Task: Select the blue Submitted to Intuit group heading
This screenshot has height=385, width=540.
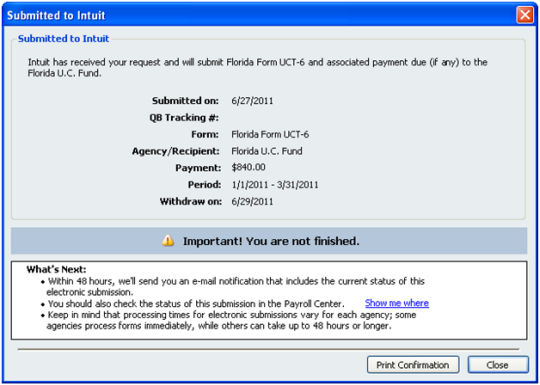Action: (x=63, y=39)
